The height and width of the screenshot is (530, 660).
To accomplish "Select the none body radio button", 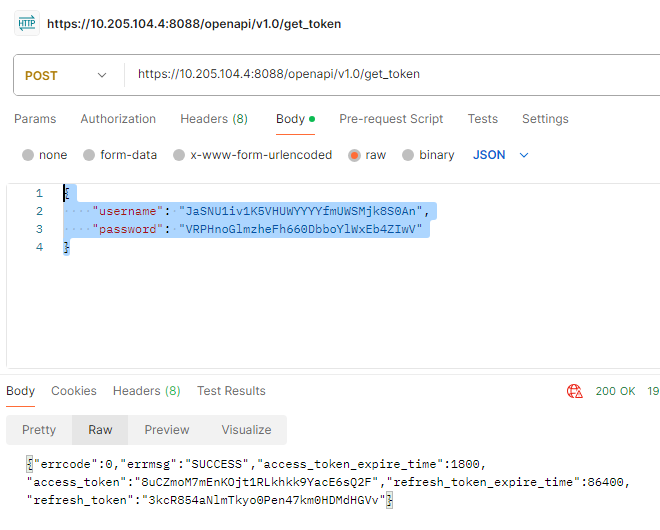I will pyautogui.click(x=28, y=155).
